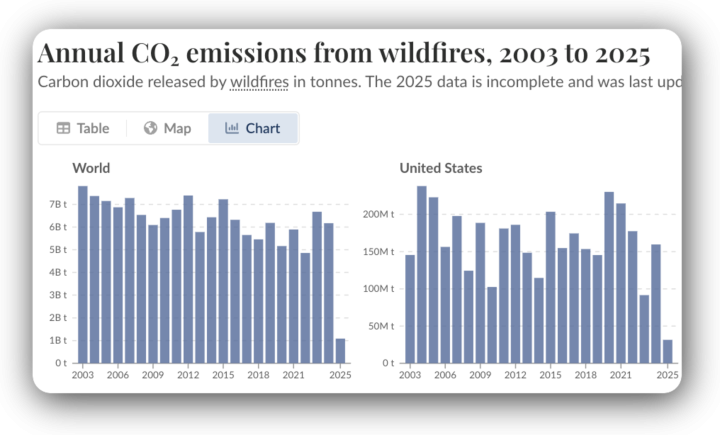Click the 200M t label on US axis
Viewport: 720px width, 435px height.
tap(379, 214)
